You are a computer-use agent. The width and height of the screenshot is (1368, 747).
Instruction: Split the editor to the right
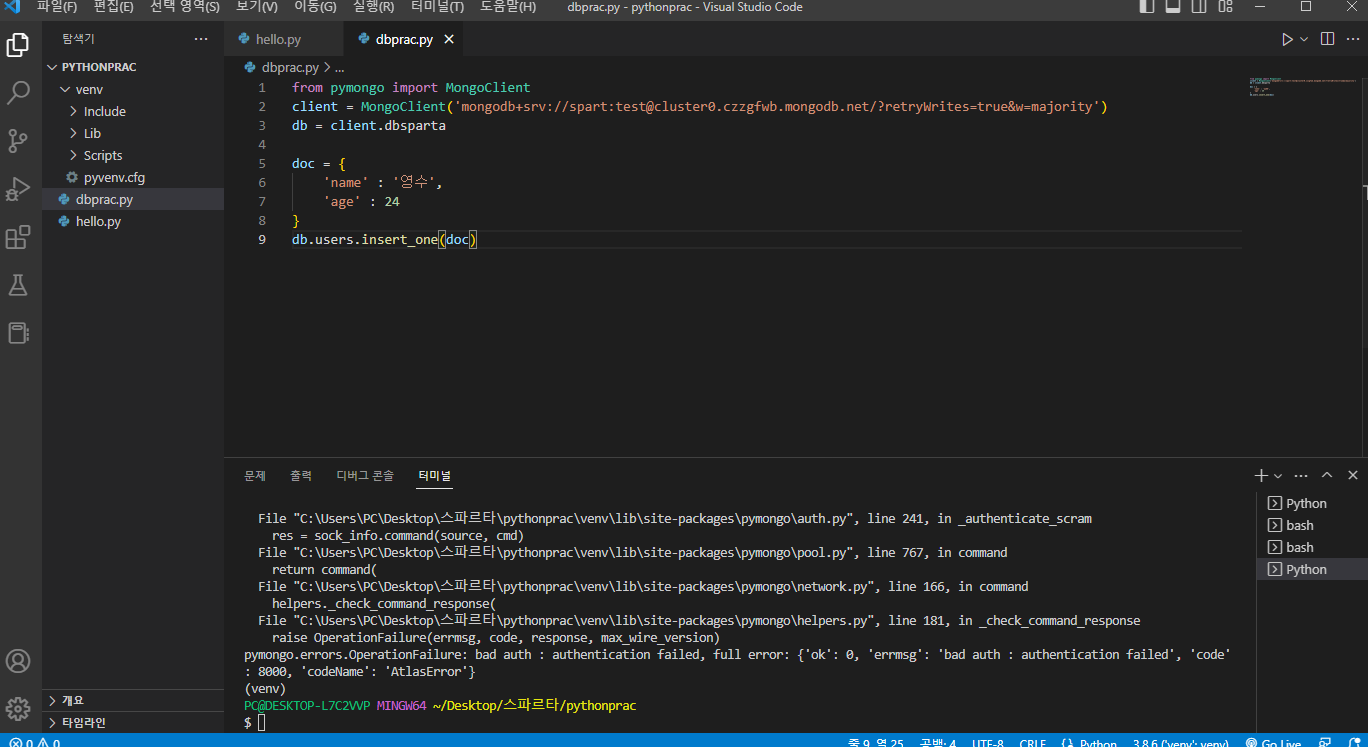(1327, 40)
